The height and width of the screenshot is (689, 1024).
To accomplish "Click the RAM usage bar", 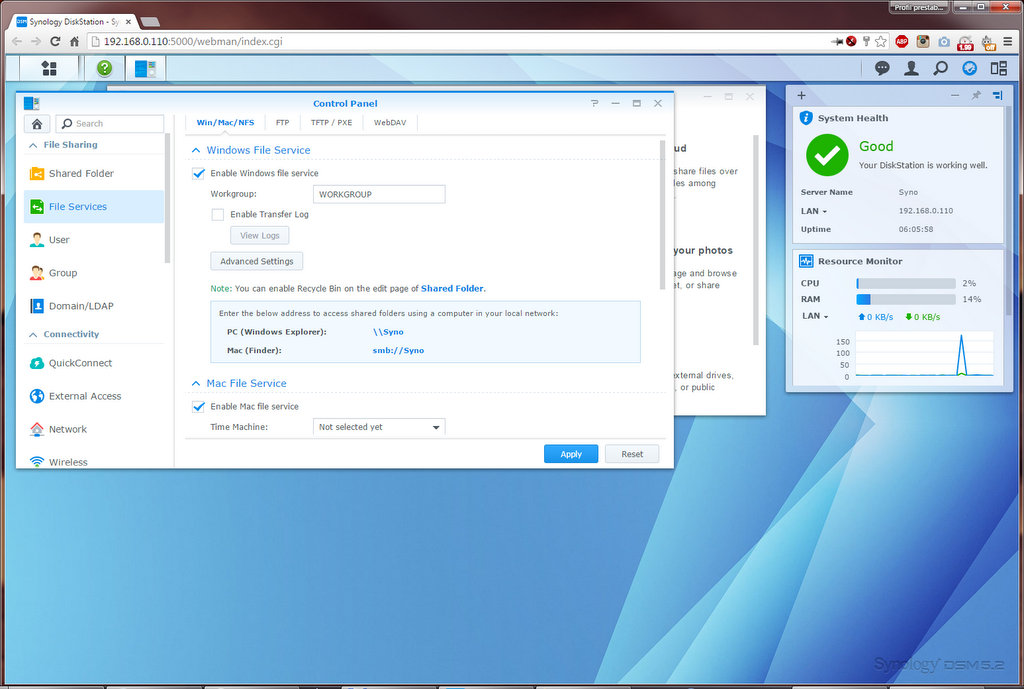I will pos(906,299).
